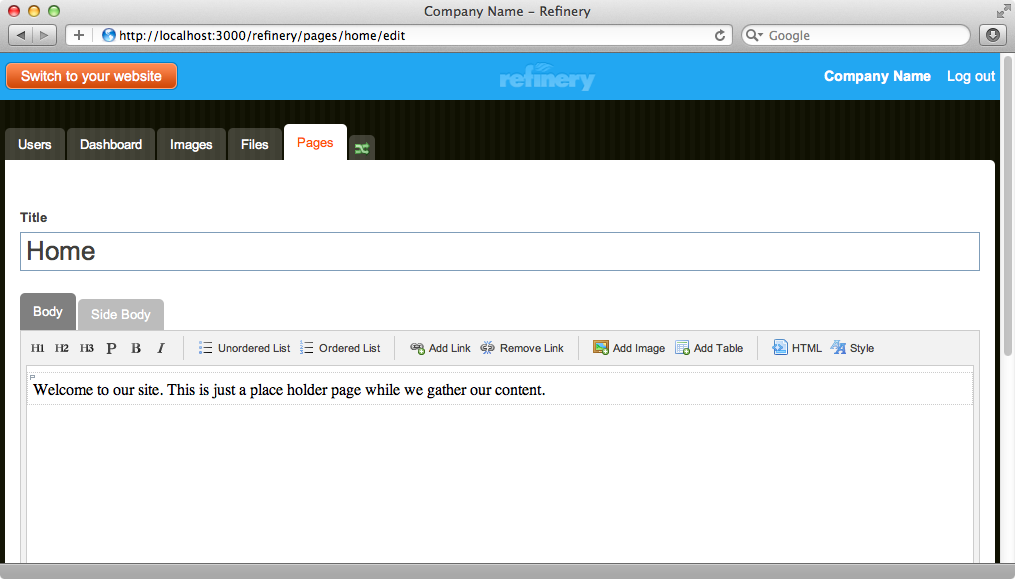Switch to Side Body tab
This screenshot has width=1015, height=579.
coord(120,314)
